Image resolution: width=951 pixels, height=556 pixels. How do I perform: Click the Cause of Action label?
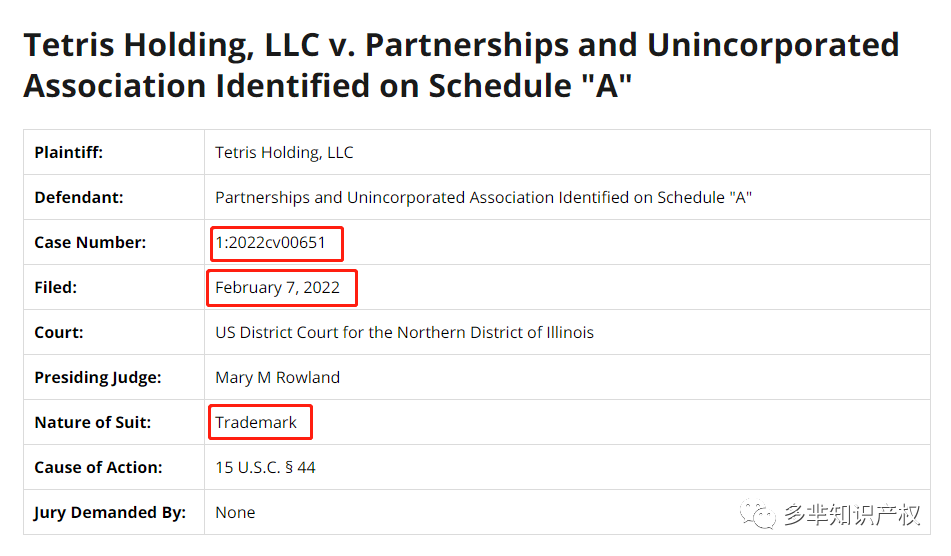[98, 467]
